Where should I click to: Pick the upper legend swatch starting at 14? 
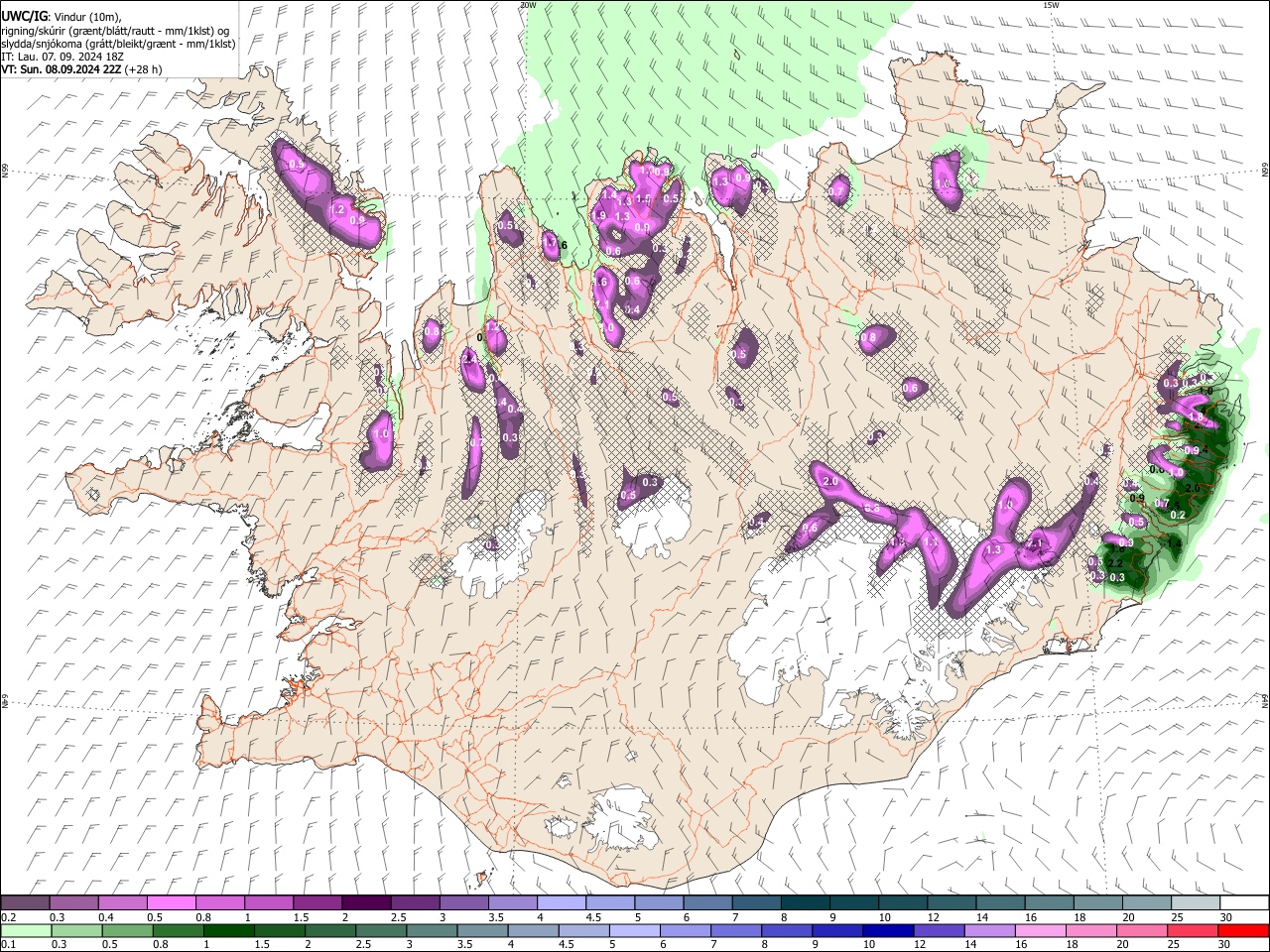click(1000, 902)
